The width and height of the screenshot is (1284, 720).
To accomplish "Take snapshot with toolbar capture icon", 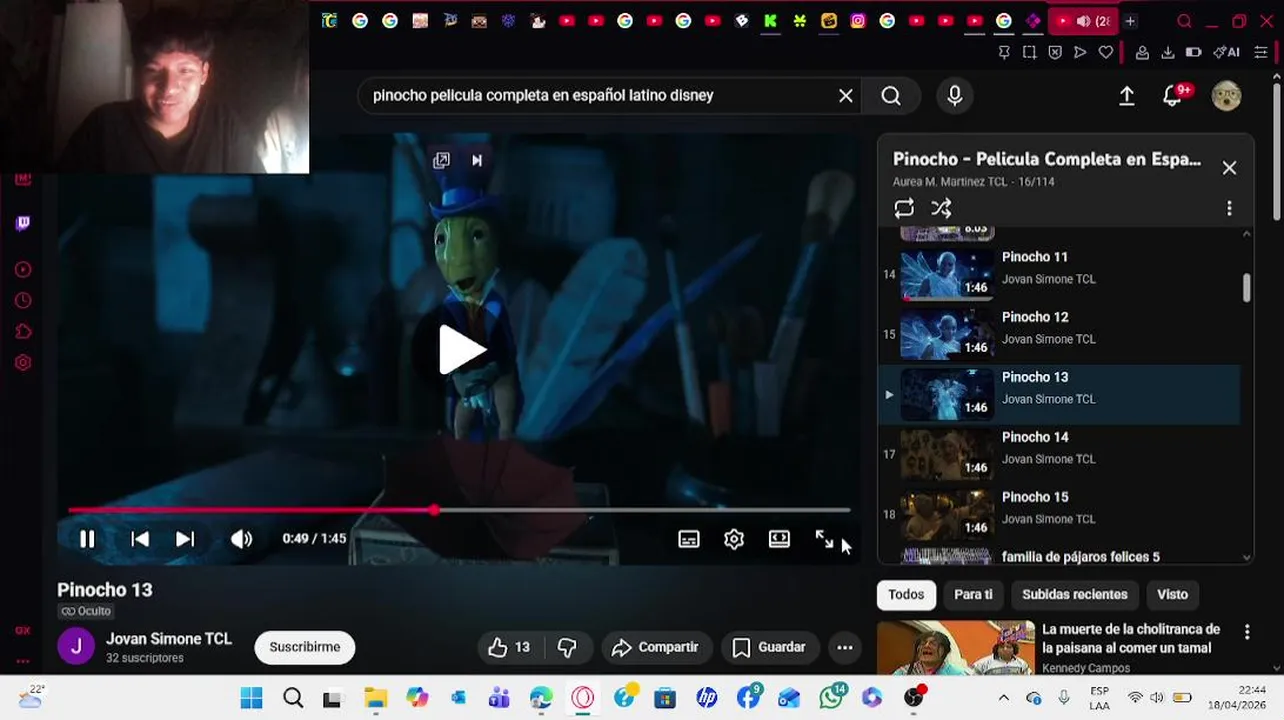I will tap(1029, 52).
